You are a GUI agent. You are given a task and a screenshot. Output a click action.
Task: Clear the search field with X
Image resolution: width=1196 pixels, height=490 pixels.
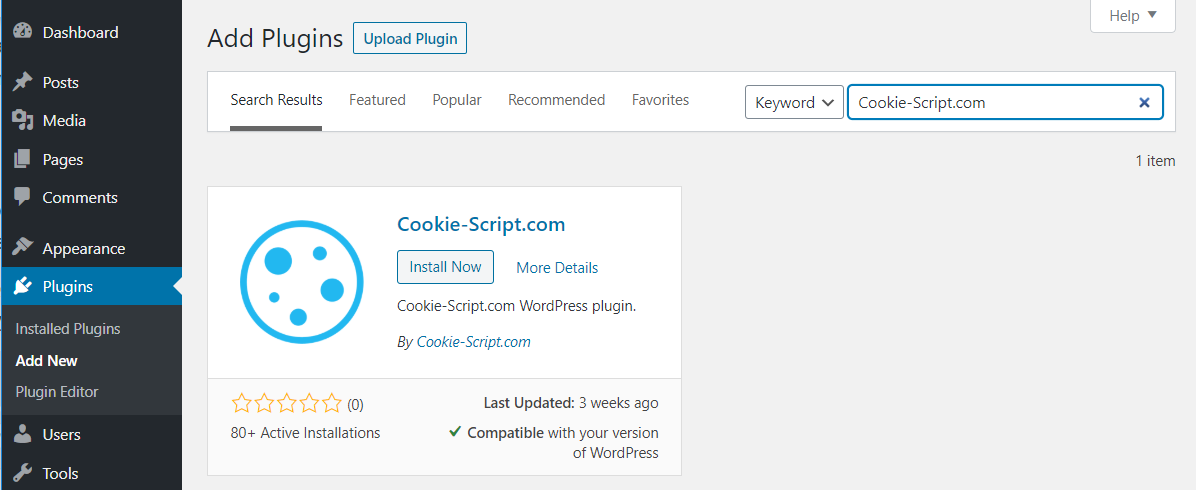click(x=1144, y=102)
